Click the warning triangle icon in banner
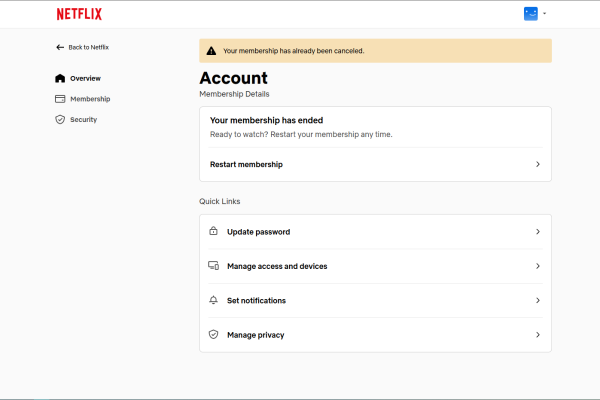This screenshot has width=600, height=400. tap(211, 51)
